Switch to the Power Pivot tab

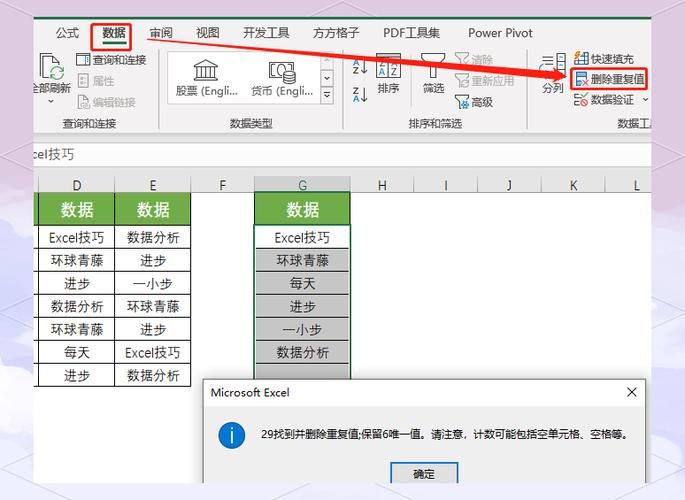500,33
